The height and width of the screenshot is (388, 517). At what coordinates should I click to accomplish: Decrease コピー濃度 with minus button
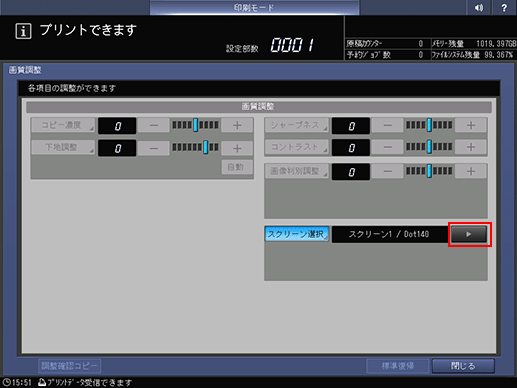coord(154,125)
